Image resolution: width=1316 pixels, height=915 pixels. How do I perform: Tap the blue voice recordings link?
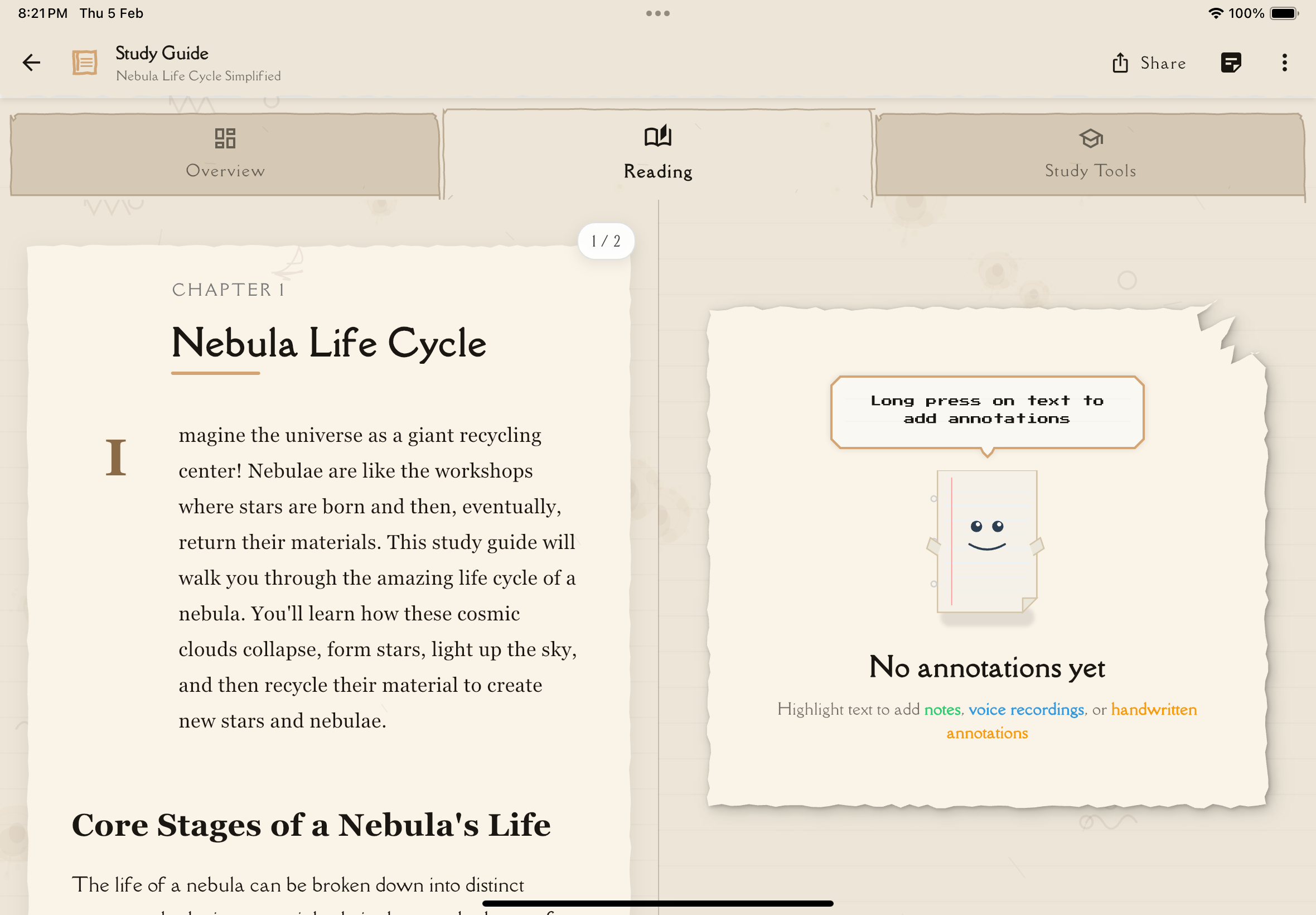(1026, 710)
